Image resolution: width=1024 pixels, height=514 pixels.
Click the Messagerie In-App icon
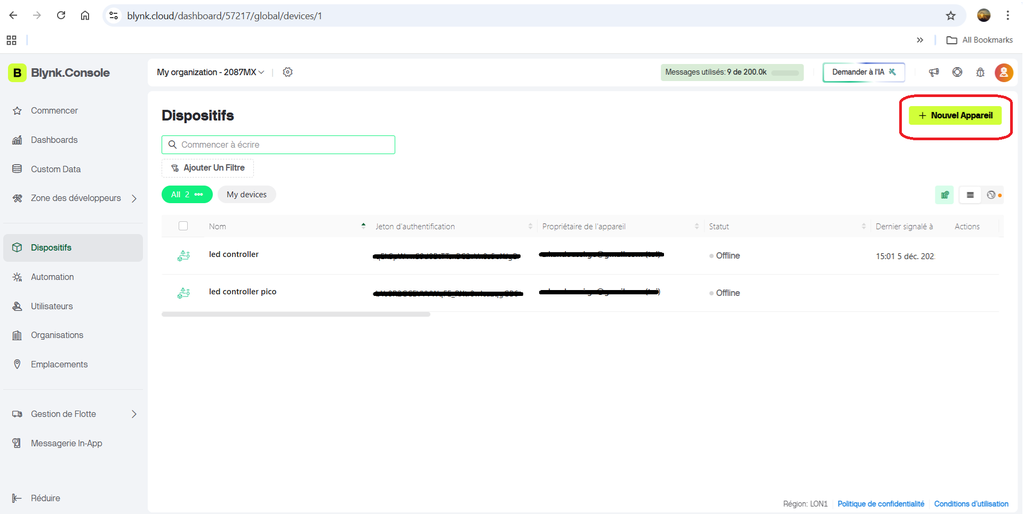coord(17,443)
